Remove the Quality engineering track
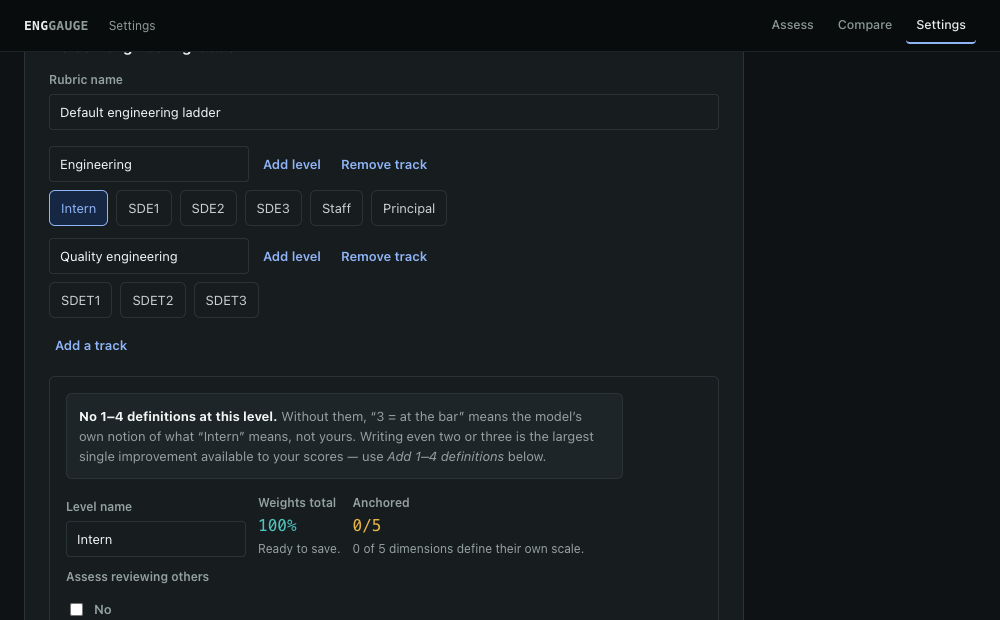The width and height of the screenshot is (1000, 620). [x=384, y=256]
